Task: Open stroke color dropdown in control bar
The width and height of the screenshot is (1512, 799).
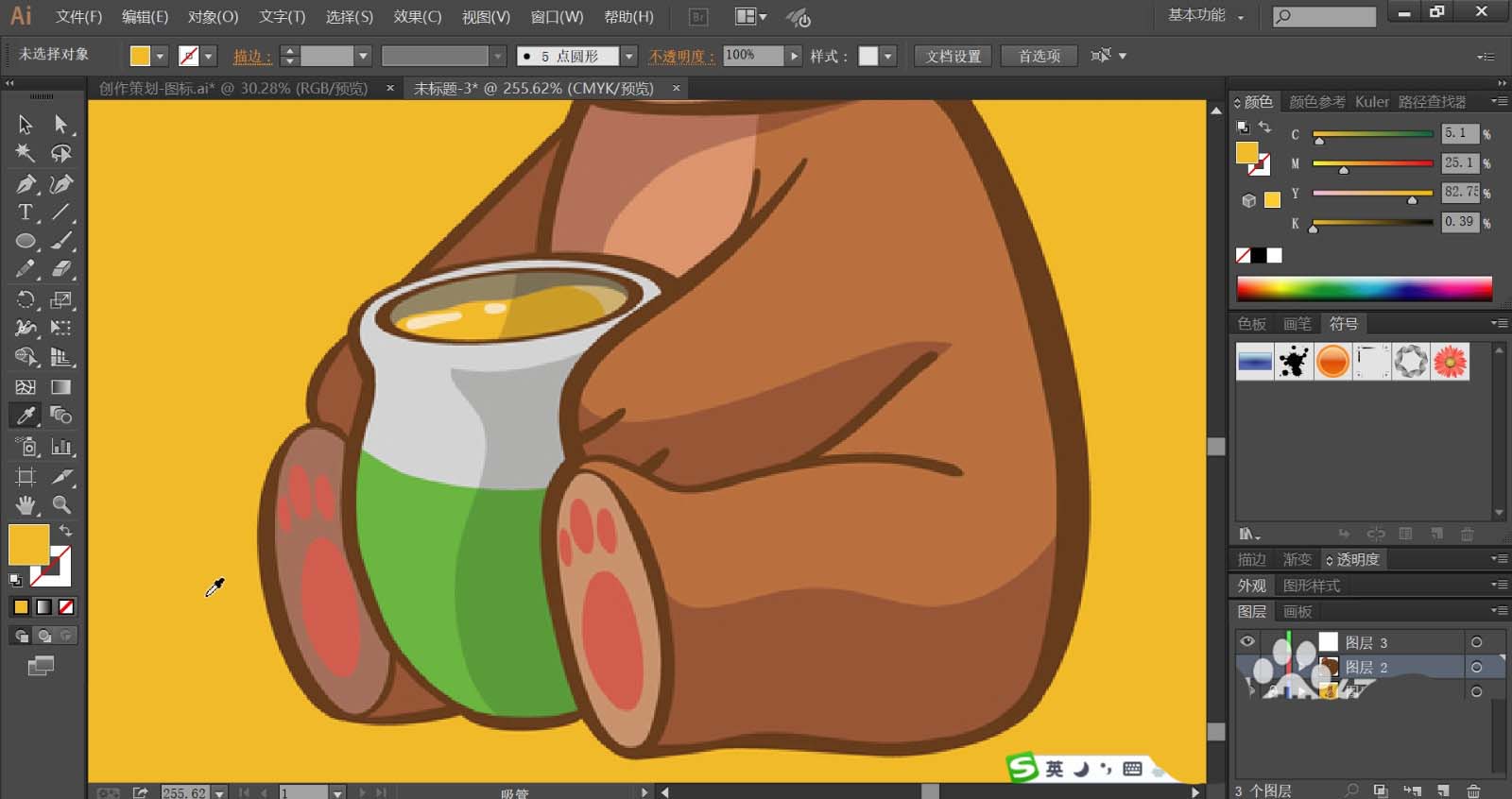Action: click(x=209, y=56)
